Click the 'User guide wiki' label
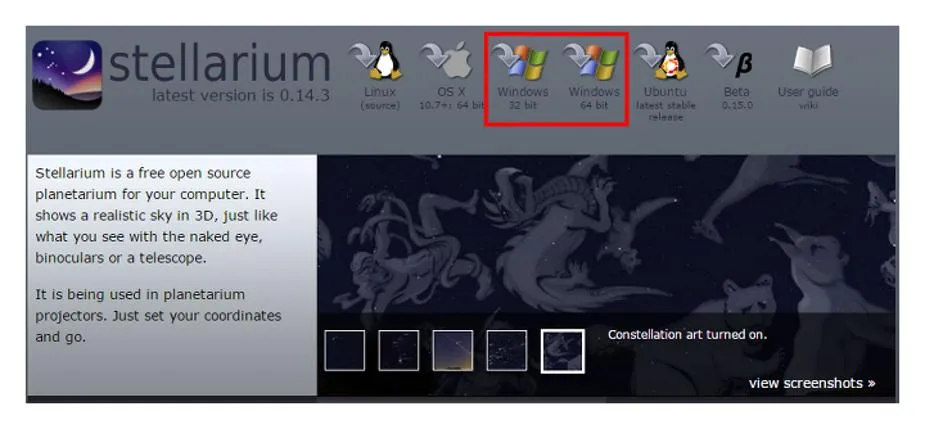This screenshot has width=925, height=429. click(x=808, y=98)
